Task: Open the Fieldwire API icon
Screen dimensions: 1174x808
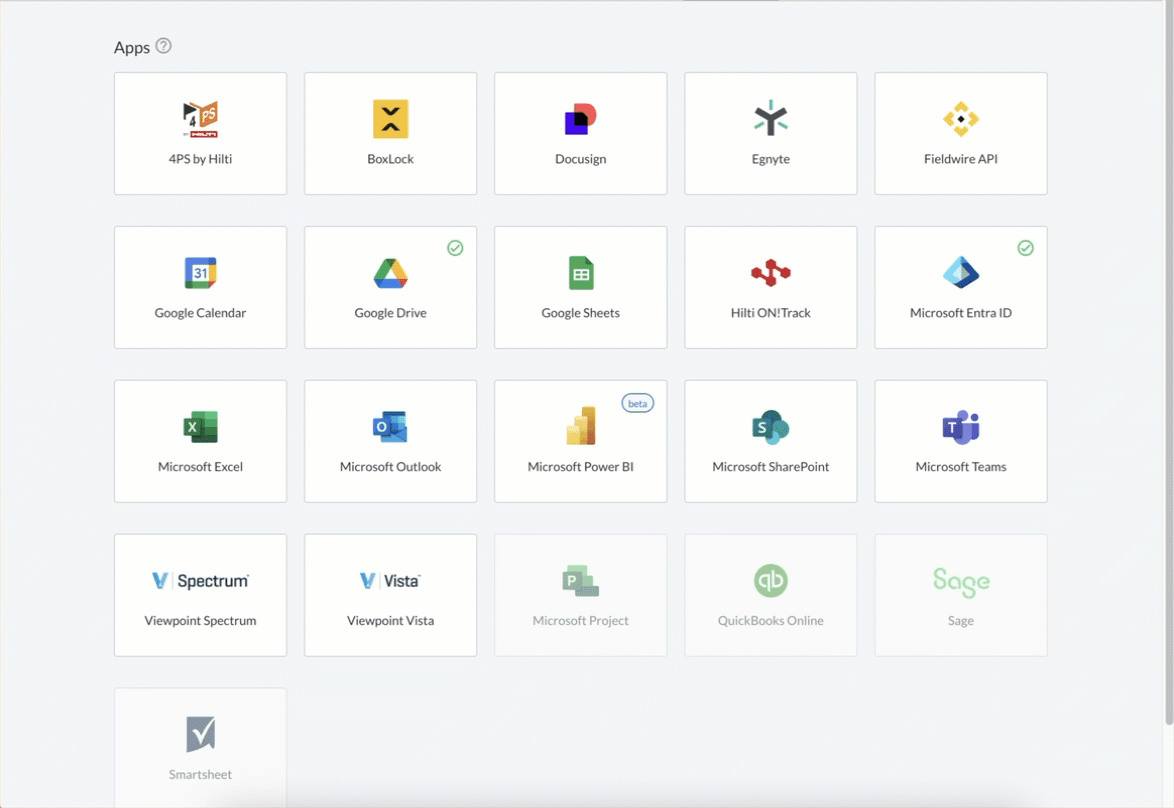Action: coord(960,119)
